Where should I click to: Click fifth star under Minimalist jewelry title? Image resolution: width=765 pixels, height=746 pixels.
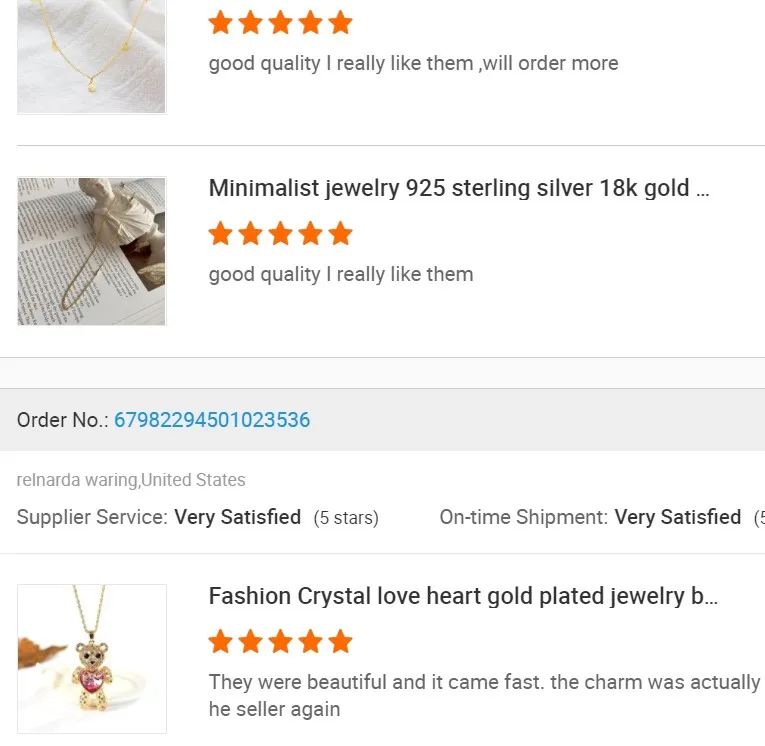[x=341, y=234]
